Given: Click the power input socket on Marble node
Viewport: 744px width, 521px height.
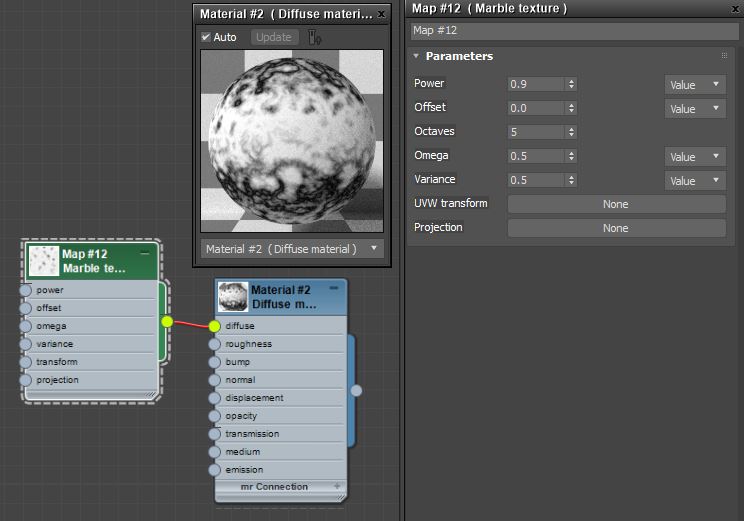Looking at the screenshot, I should click(26, 290).
